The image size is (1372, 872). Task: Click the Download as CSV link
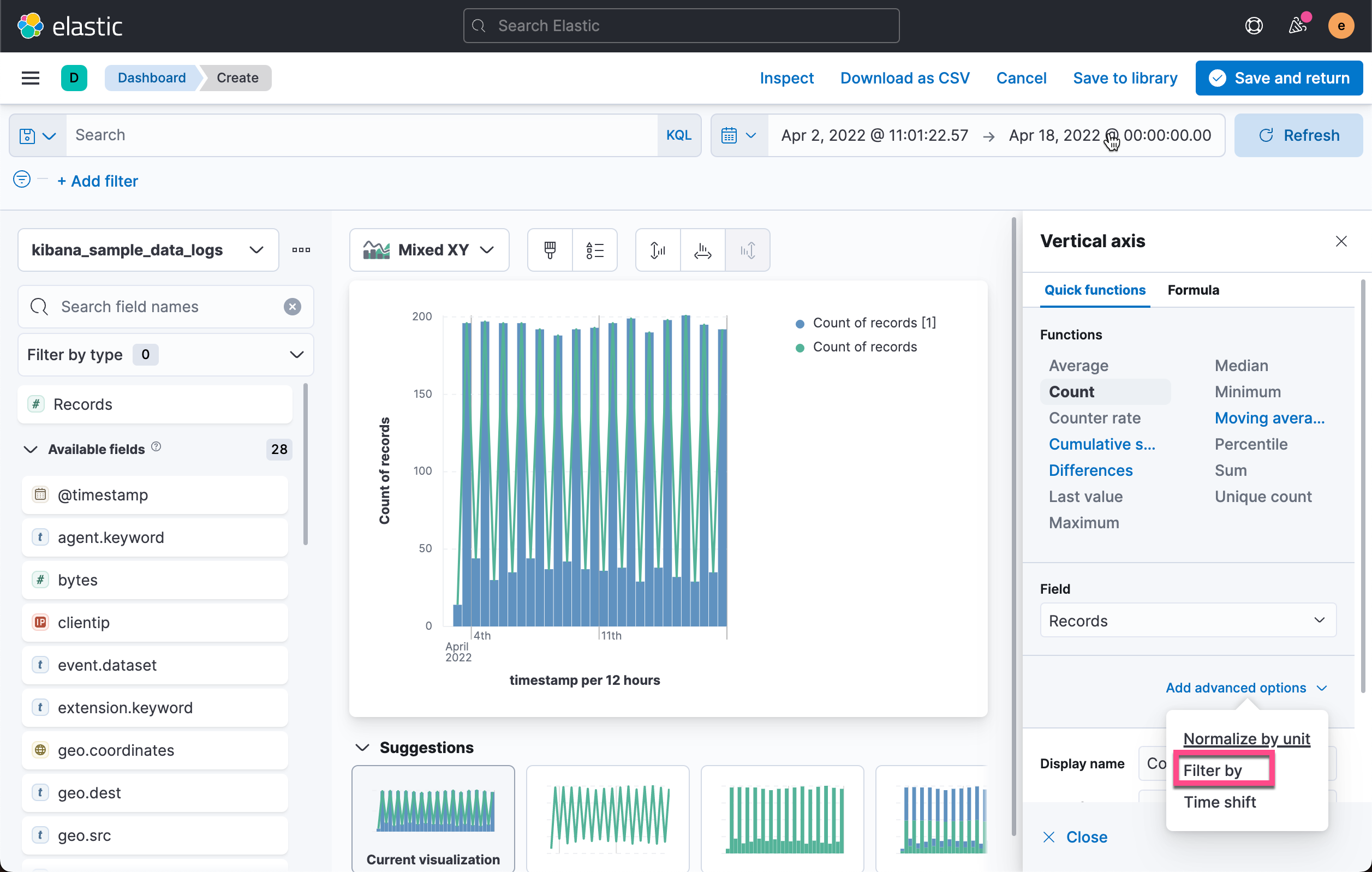click(x=905, y=77)
